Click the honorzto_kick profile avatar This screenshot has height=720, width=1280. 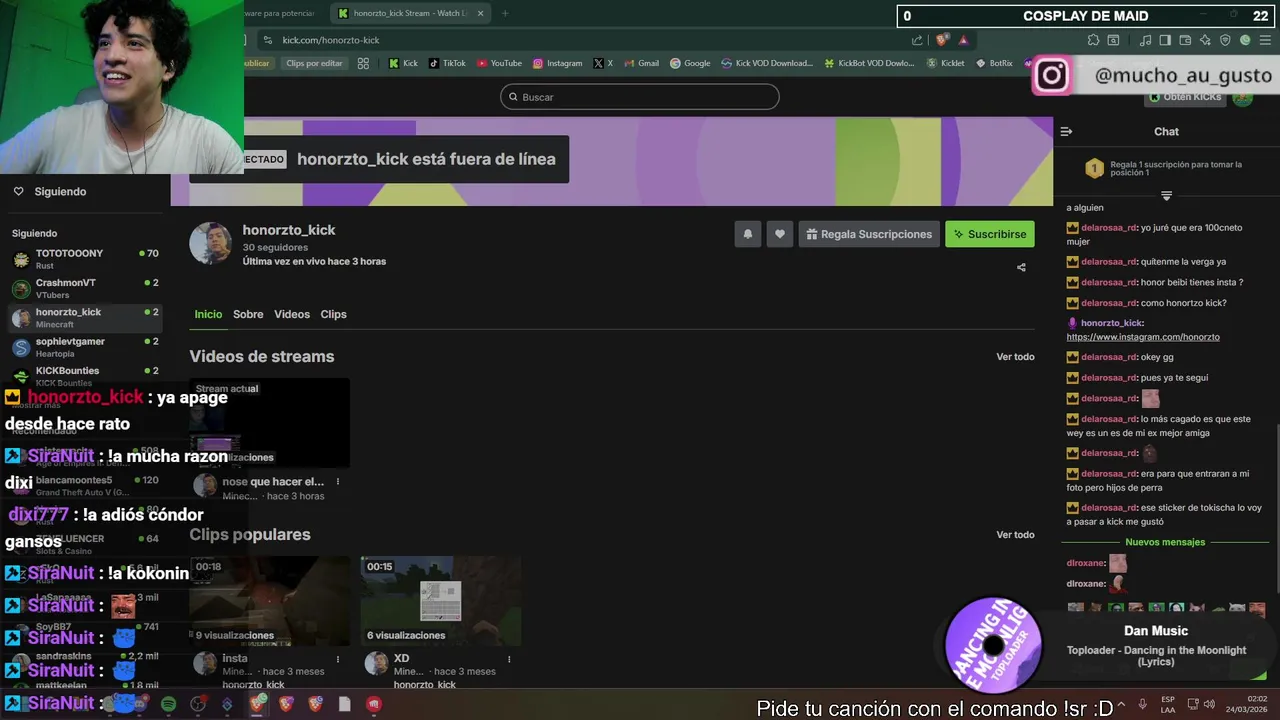pyautogui.click(x=210, y=244)
